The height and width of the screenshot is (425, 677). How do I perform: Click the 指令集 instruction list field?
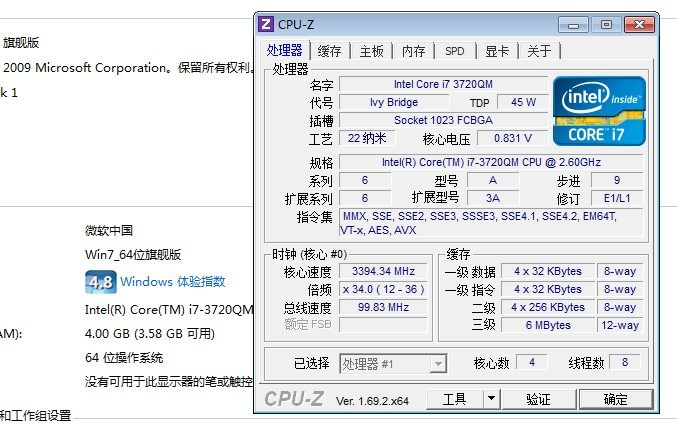click(491, 223)
